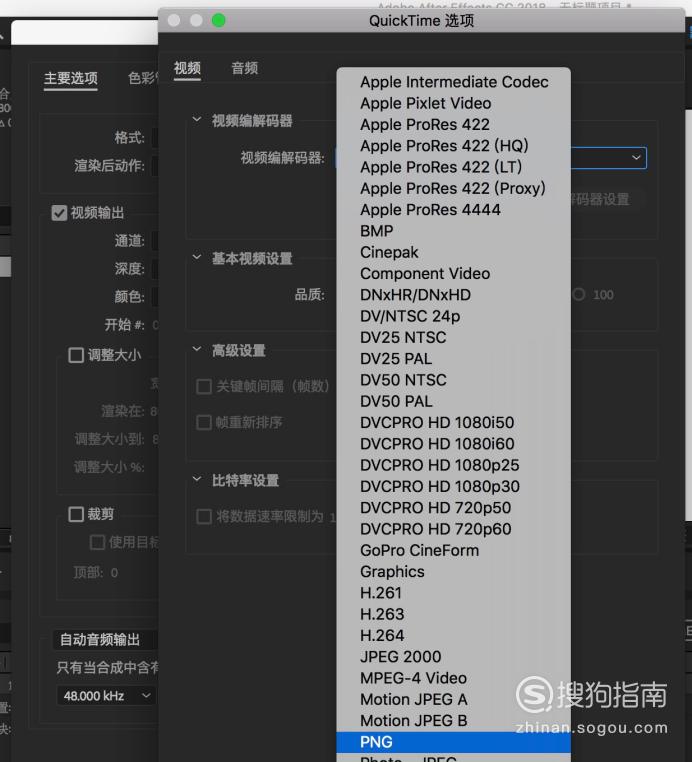Select Apple Intermediate Codec from codec list

(453, 82)
